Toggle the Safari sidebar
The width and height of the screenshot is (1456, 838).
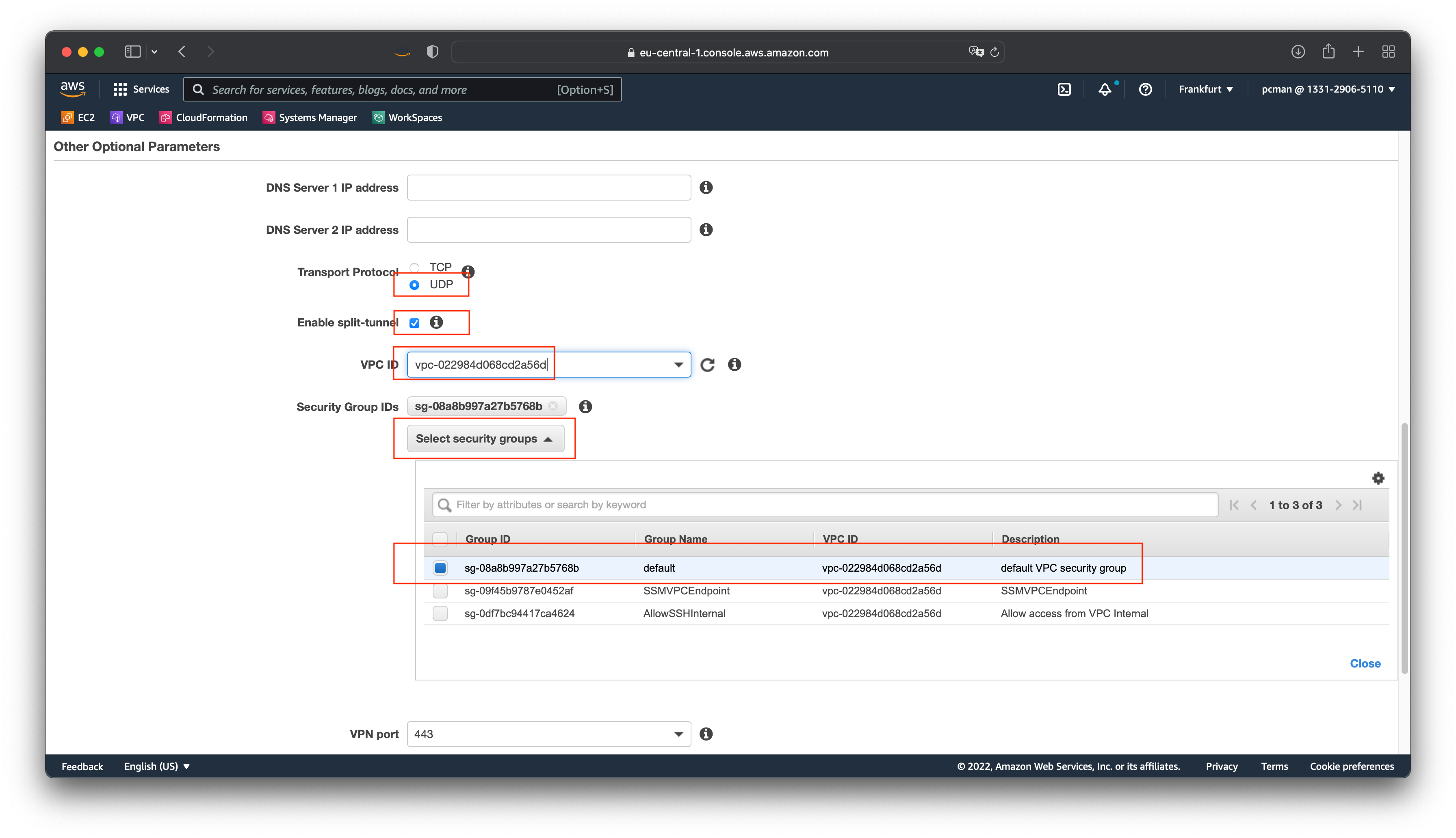132,52
